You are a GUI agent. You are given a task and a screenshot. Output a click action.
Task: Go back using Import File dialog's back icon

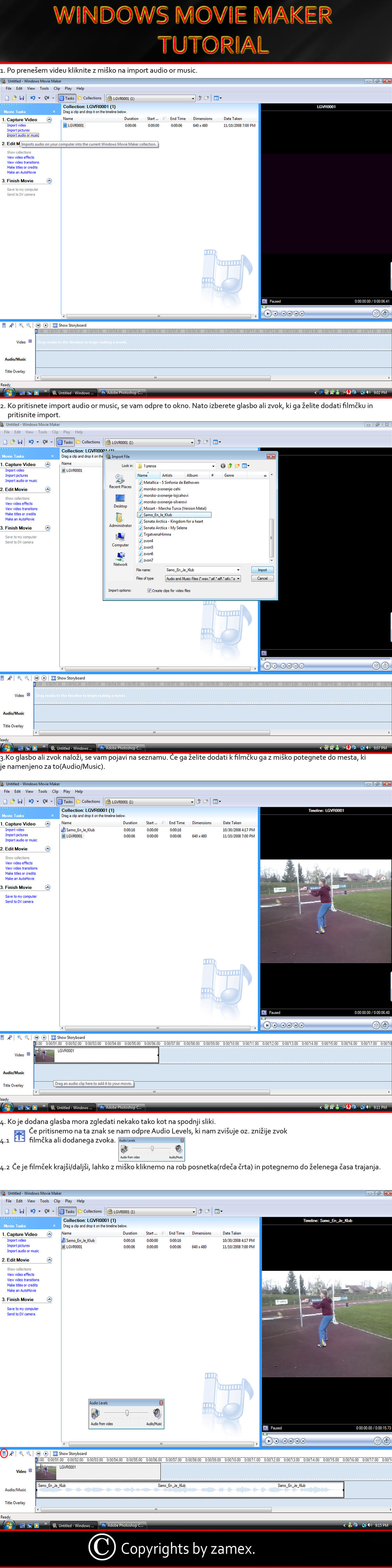click(x=223, y=466)
